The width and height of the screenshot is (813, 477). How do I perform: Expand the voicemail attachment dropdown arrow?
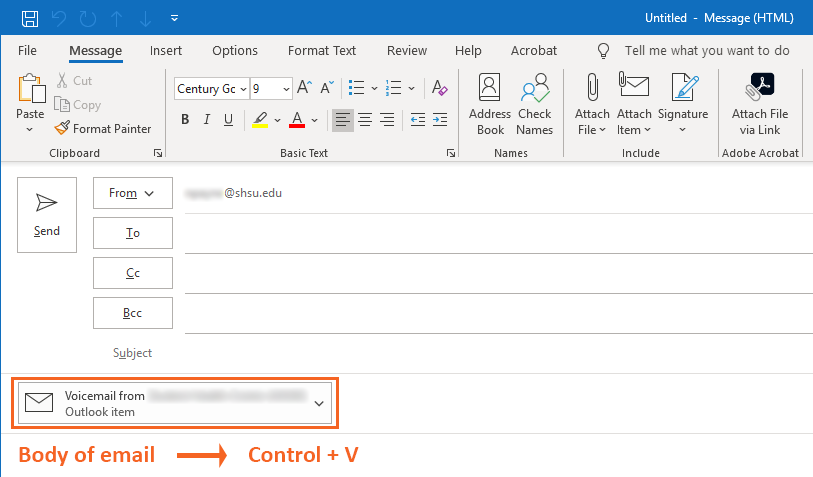pyautogui.click(x=319, y=403)
